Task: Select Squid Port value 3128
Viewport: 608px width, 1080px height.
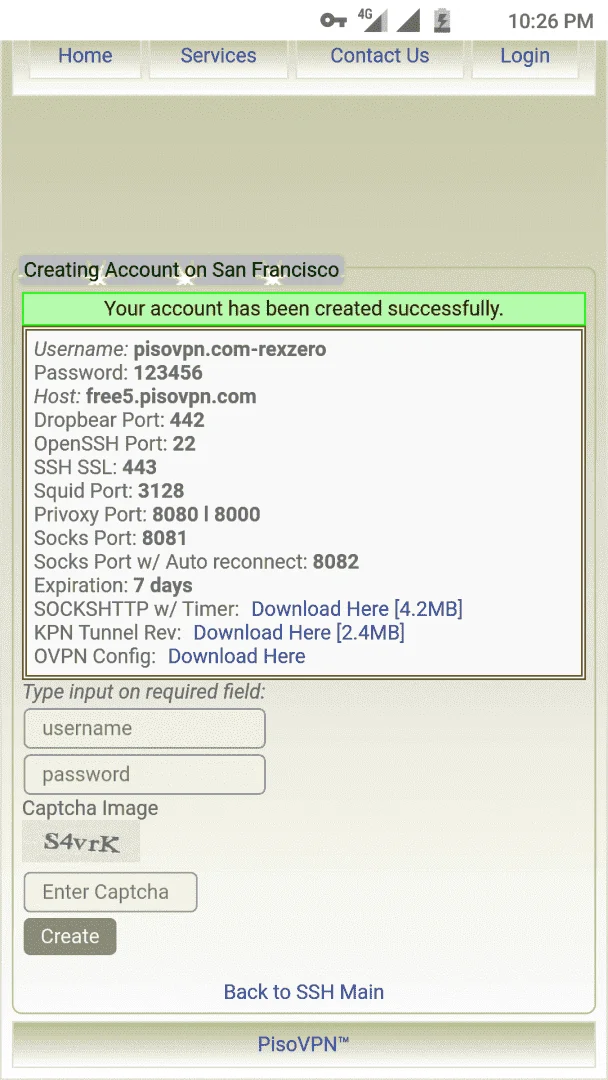Action: (x=161, y=491)
